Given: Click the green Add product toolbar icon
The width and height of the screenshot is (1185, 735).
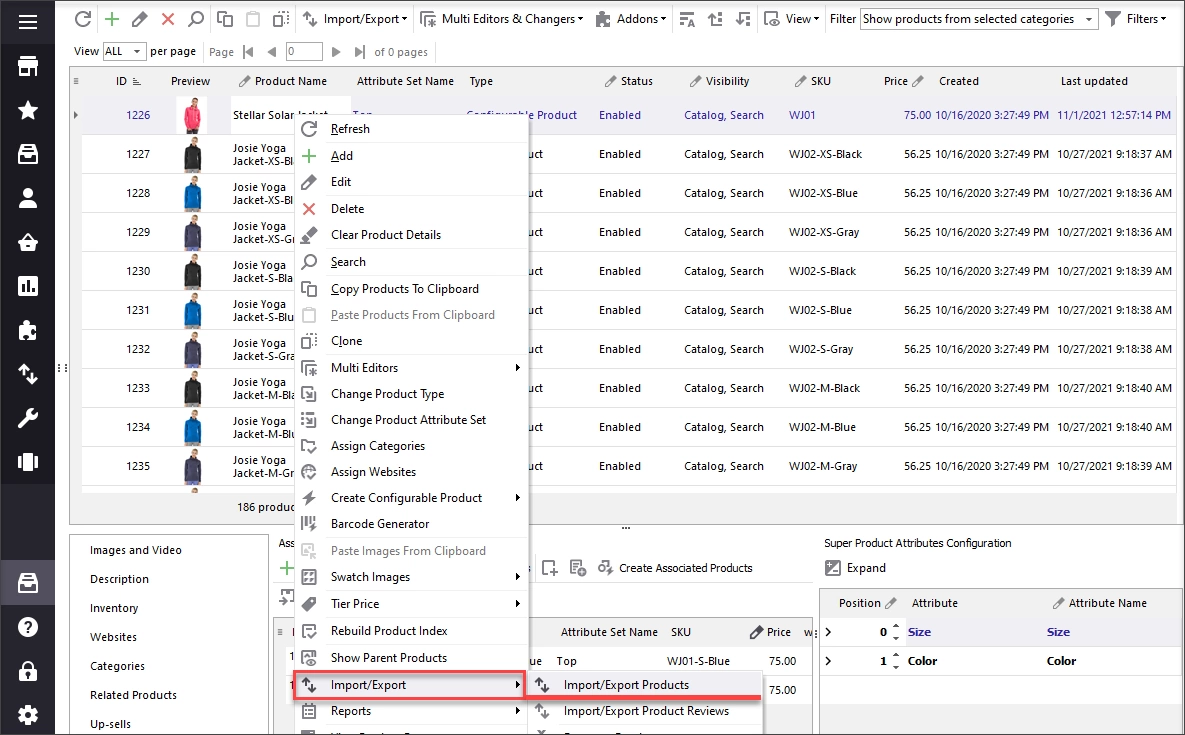Looking at the screenshot, I should point(112,19).
